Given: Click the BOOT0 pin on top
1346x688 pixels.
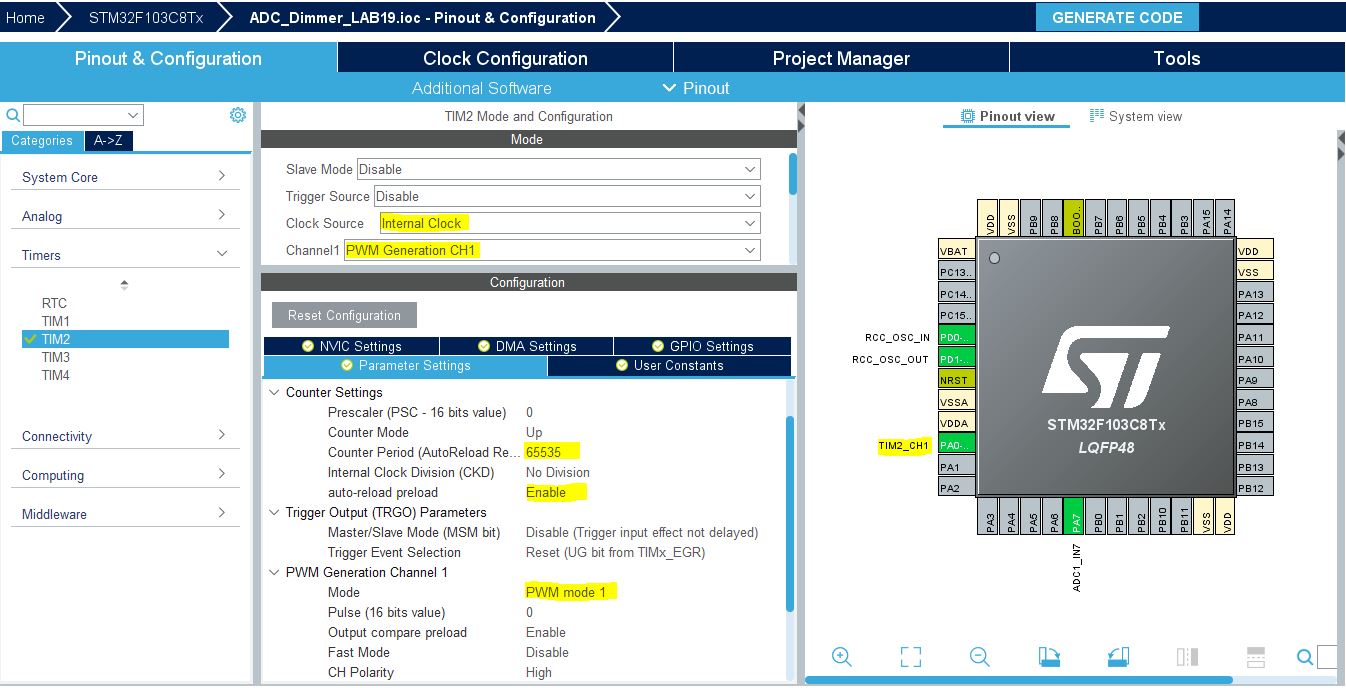Looking at the screenshot, I should coord(1074,218).
